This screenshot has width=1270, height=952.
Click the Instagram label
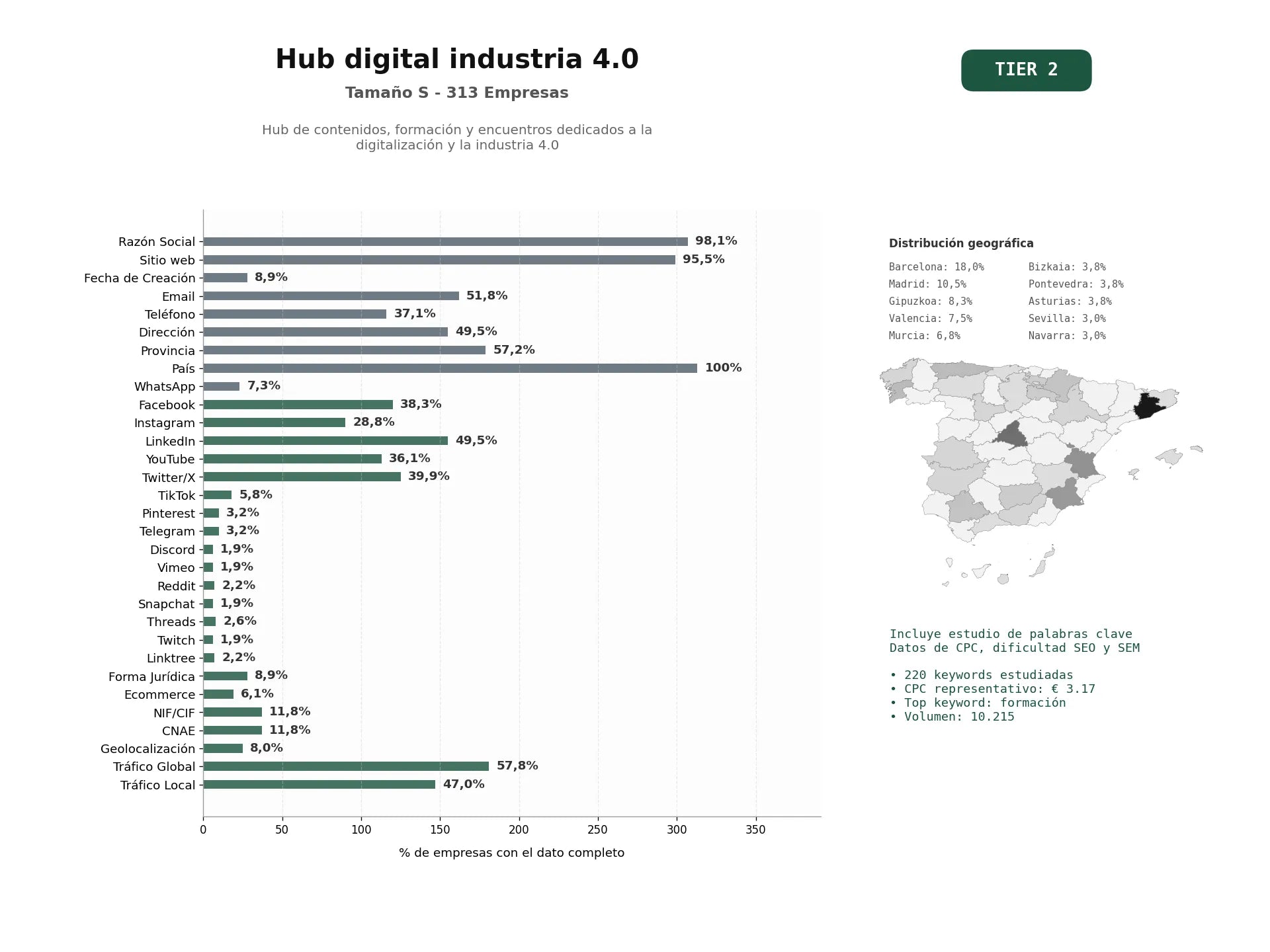click(x=165, y=423)
